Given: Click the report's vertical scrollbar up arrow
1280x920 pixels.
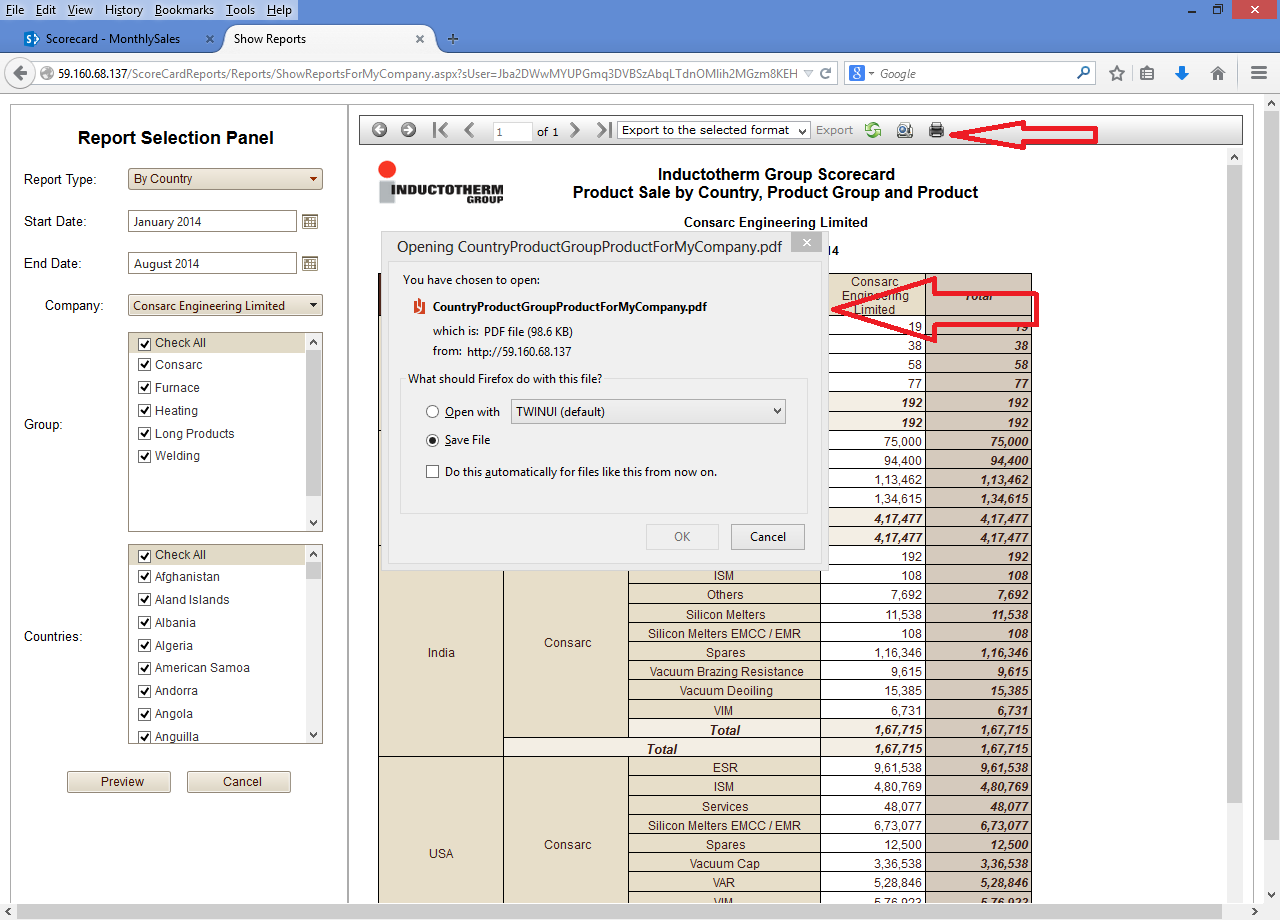Looking at the screenshot, I should click(x=1234, y=158).
